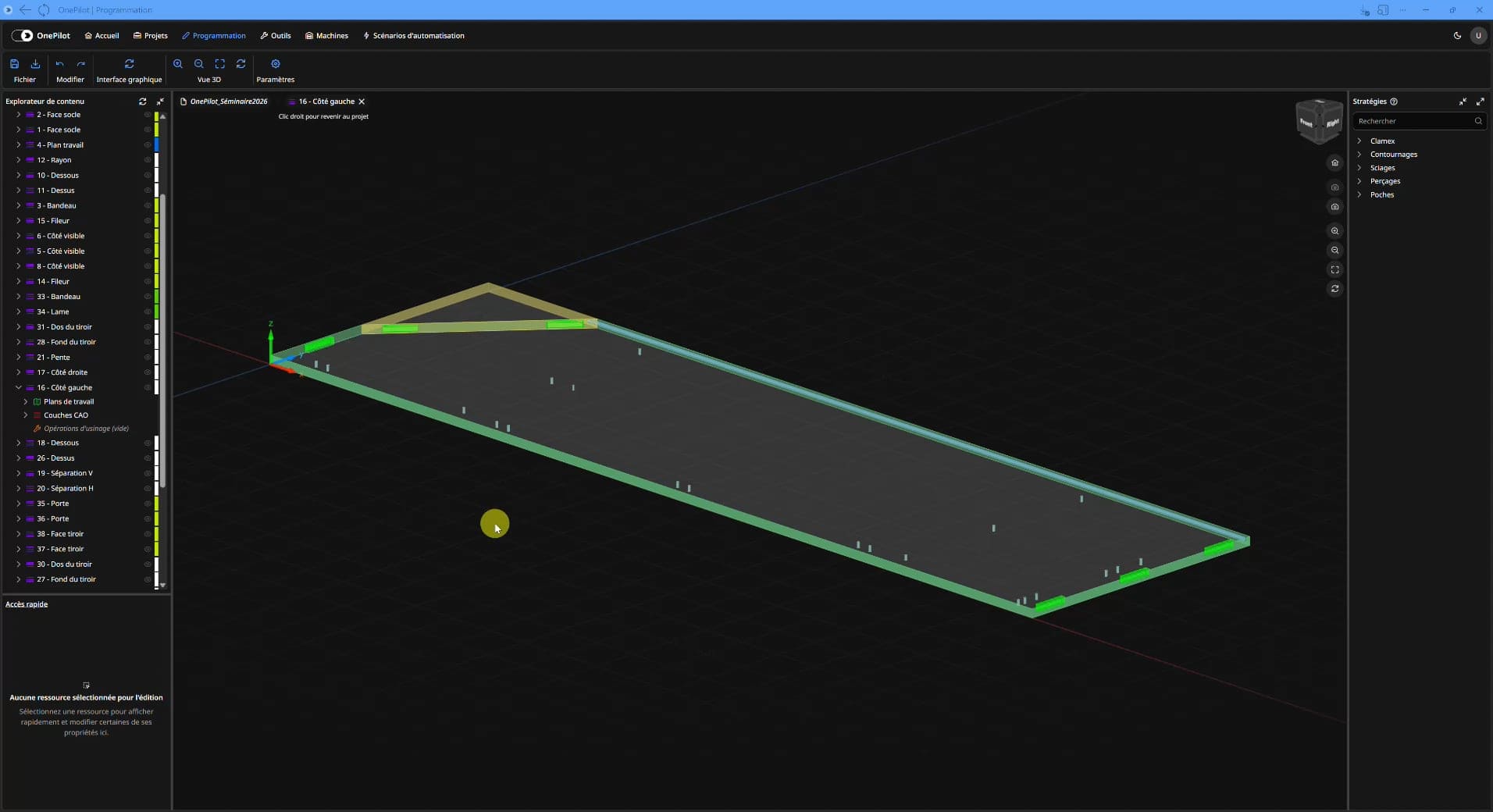This screenshot has width=1493, height=812.
Task: Redo the last modification
Action: 80,64
